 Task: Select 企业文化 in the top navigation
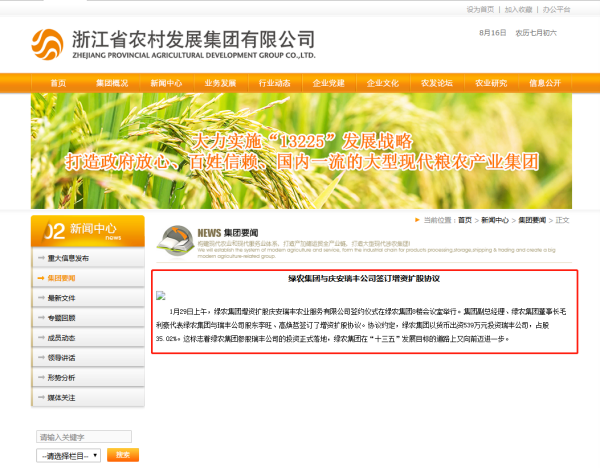pos(382,83)
